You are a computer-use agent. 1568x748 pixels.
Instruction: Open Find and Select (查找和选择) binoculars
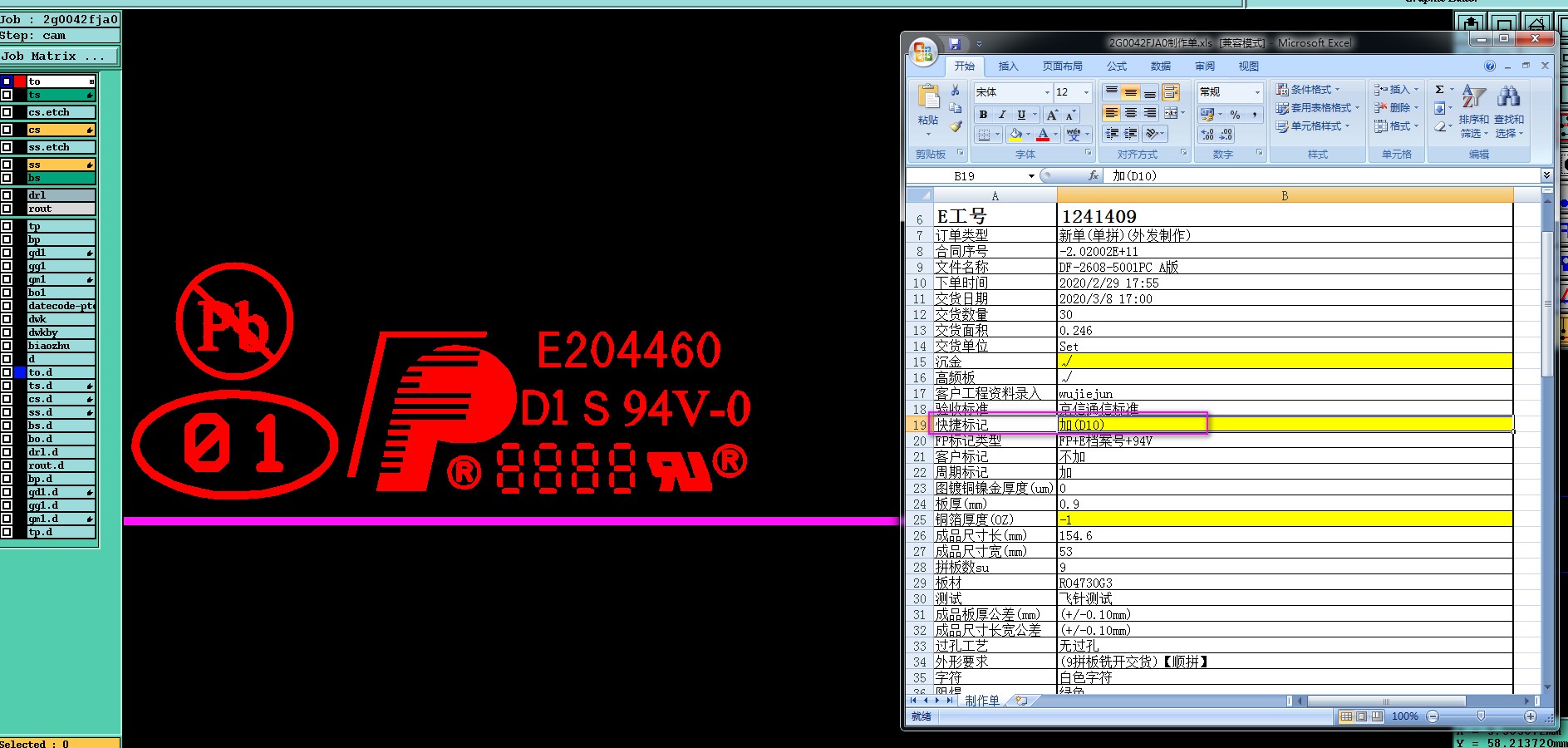click(1509, 111)
